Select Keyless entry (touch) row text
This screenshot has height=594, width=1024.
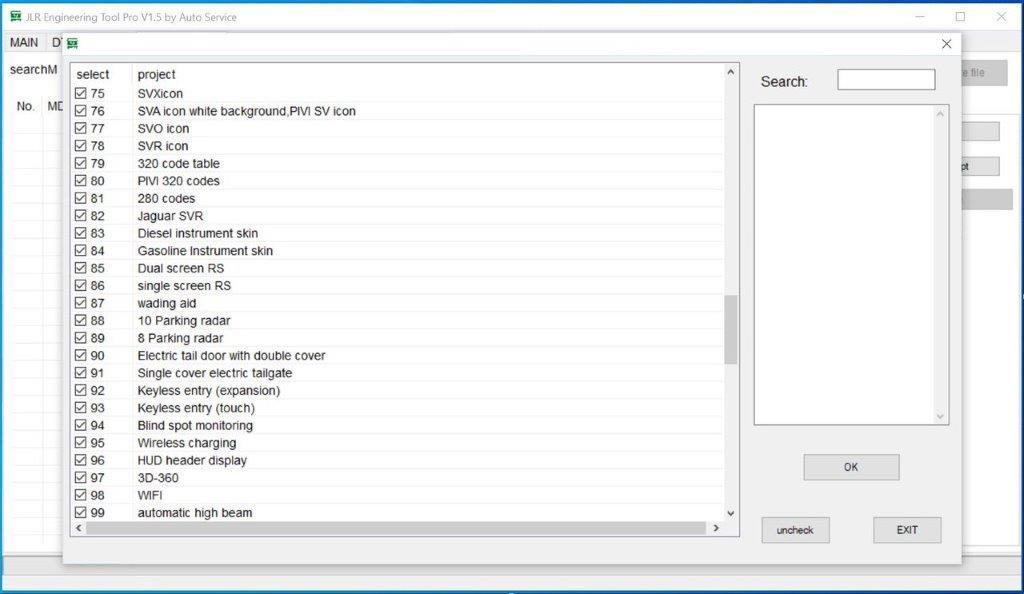tap(196, 408)
